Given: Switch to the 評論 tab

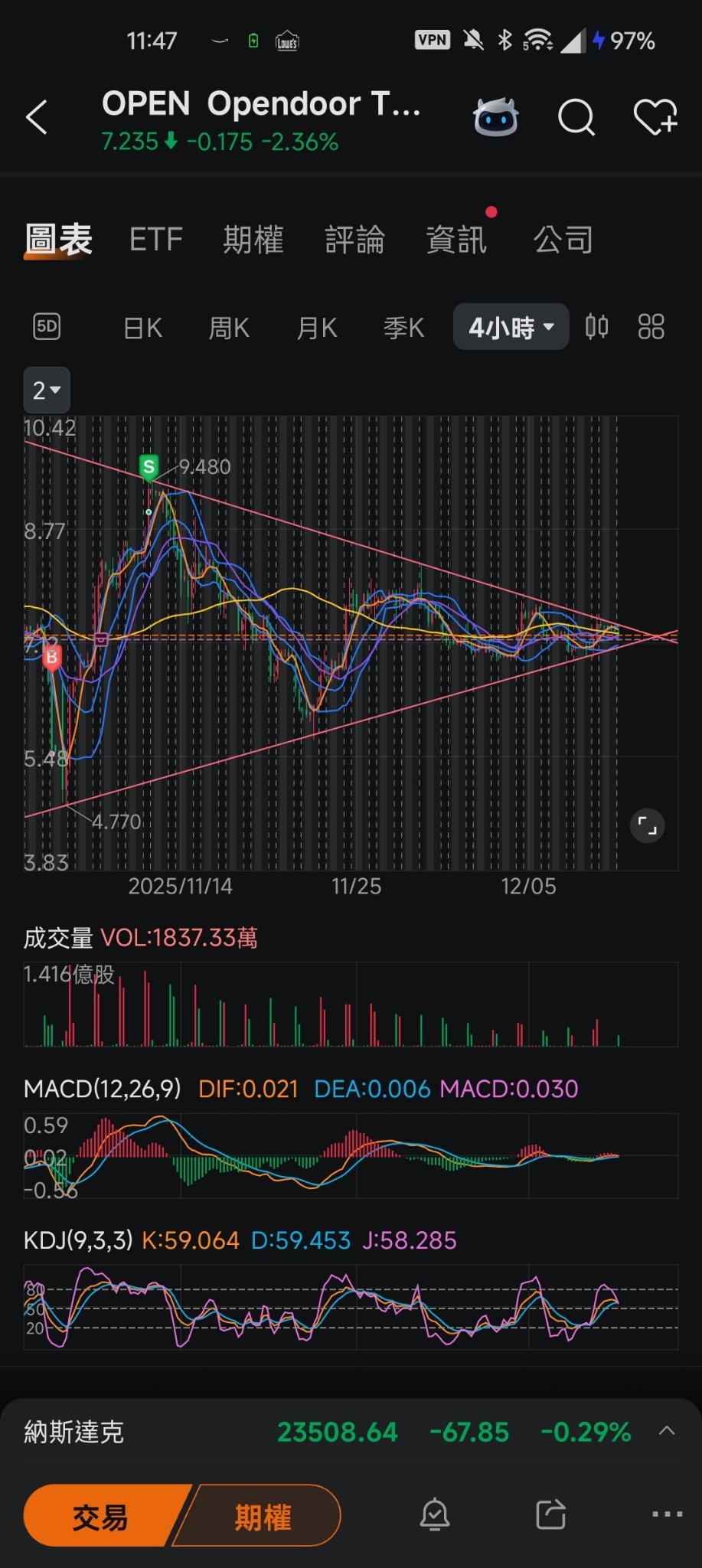Looking at the screenshot, I should pyautogui.click(x=354, y=240).
